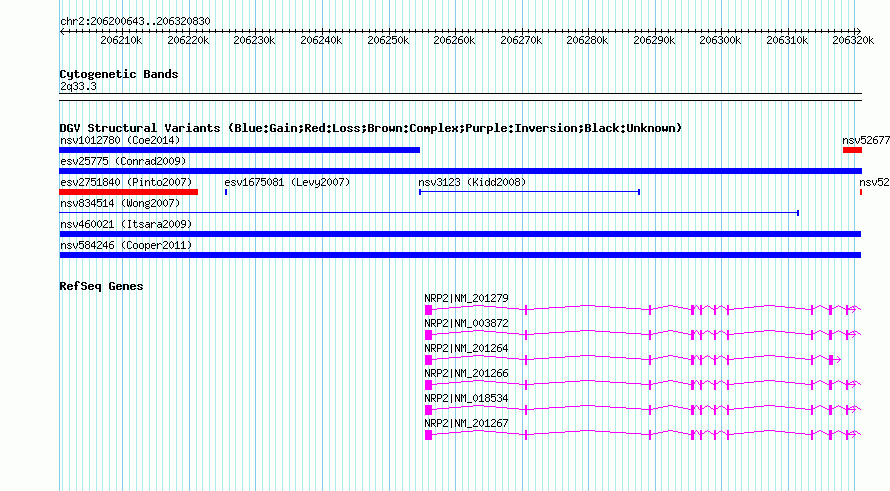Open the nsv3123 (Kidd2008) label

472,182
